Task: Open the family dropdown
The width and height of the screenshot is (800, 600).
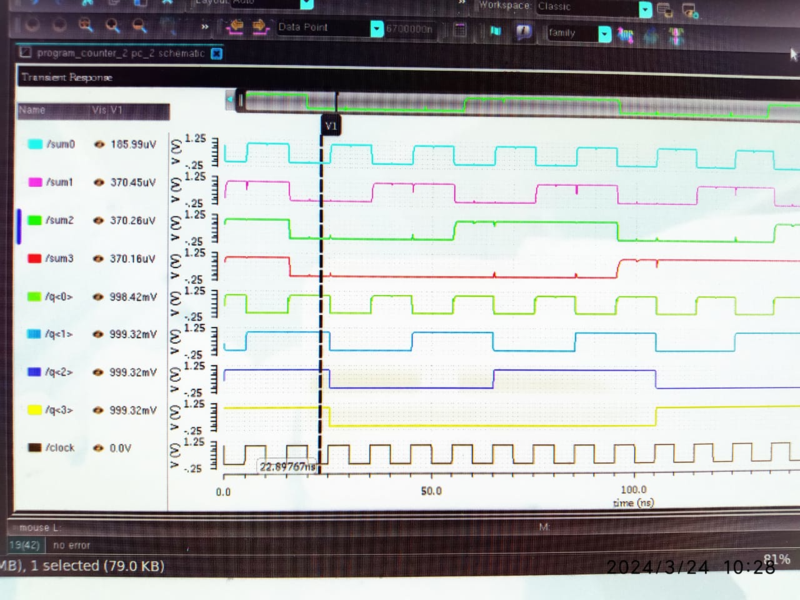Action: tap(605, 34)
